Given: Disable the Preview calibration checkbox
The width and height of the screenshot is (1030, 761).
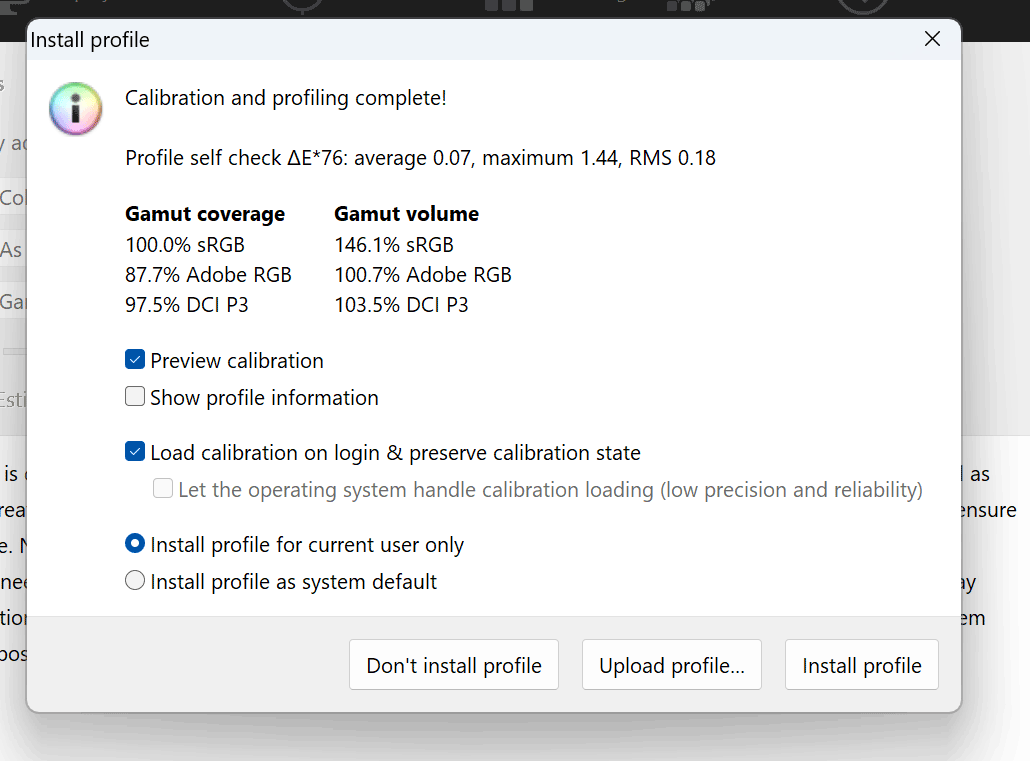Looking at the screenshot, I should click(x=135, y=361).
